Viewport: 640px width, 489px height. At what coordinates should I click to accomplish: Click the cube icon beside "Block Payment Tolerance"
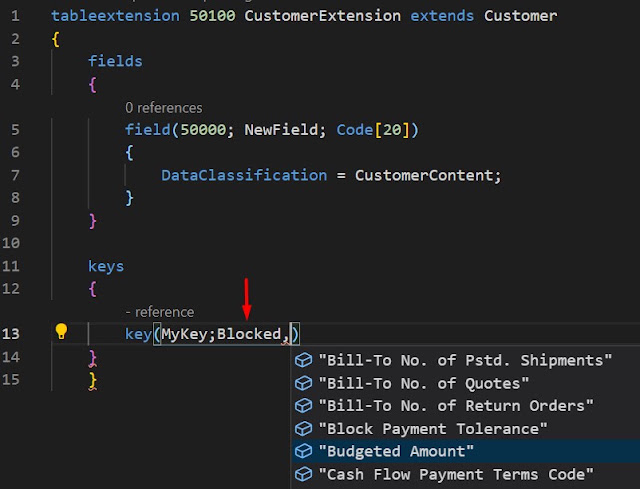coord(303,429)
